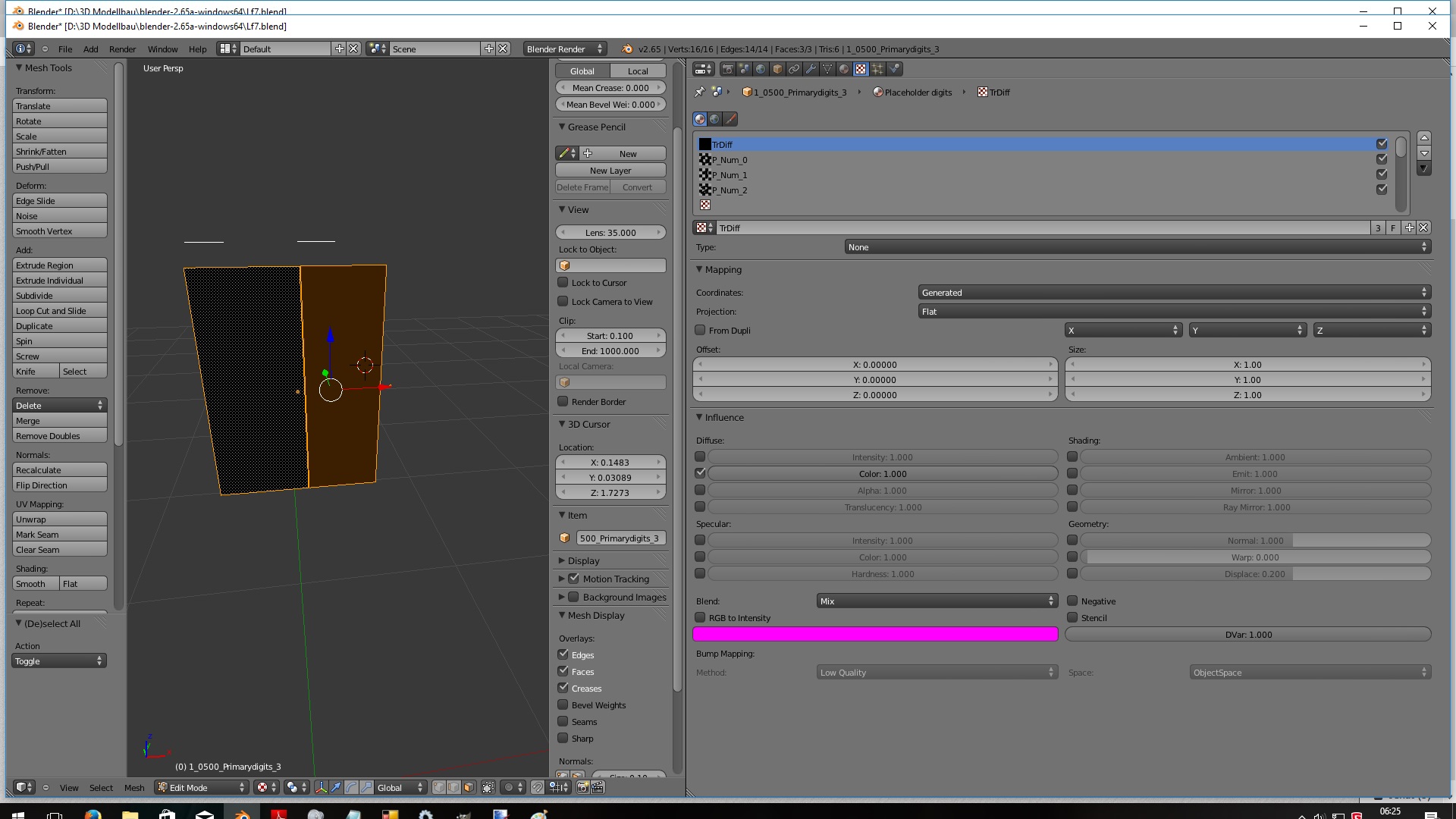
Task: Open the Edit Mode selector dropdown
Action: click(x=202, y=787)
